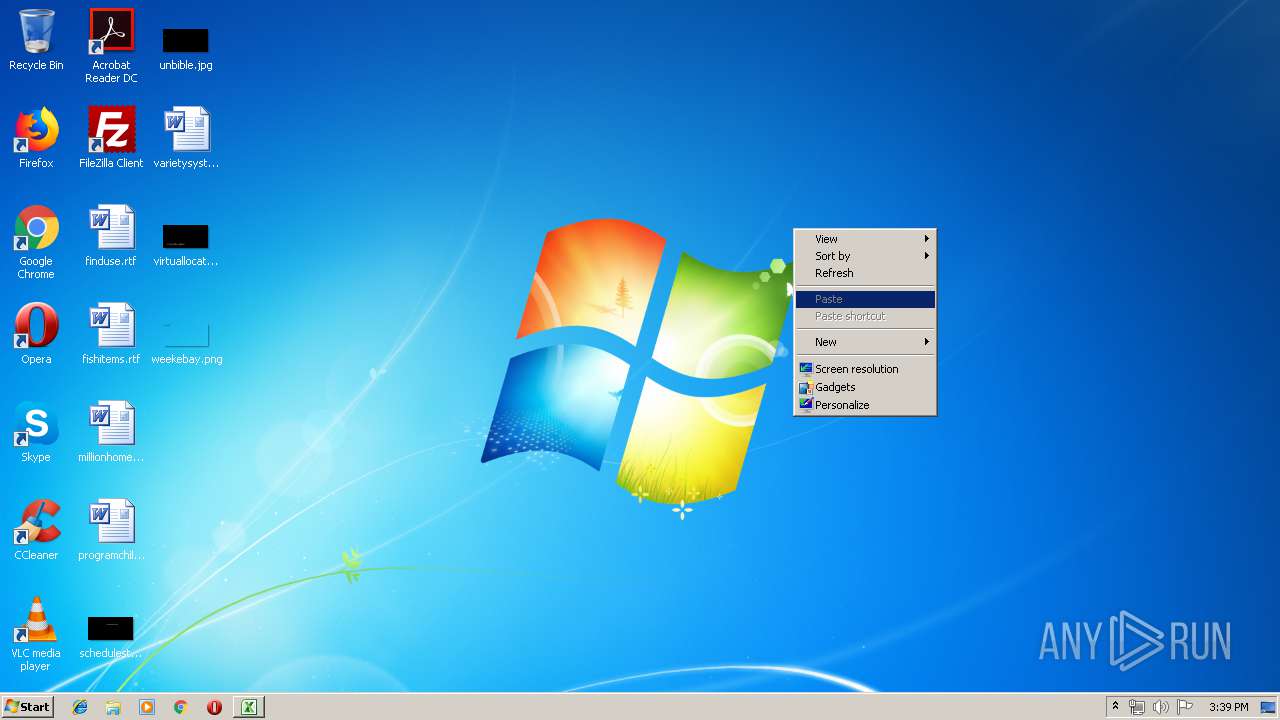Viewport: 1280px width, 720px height.
Task: Open Windows Media Player taskbar icon
Action: coord(147,707)
